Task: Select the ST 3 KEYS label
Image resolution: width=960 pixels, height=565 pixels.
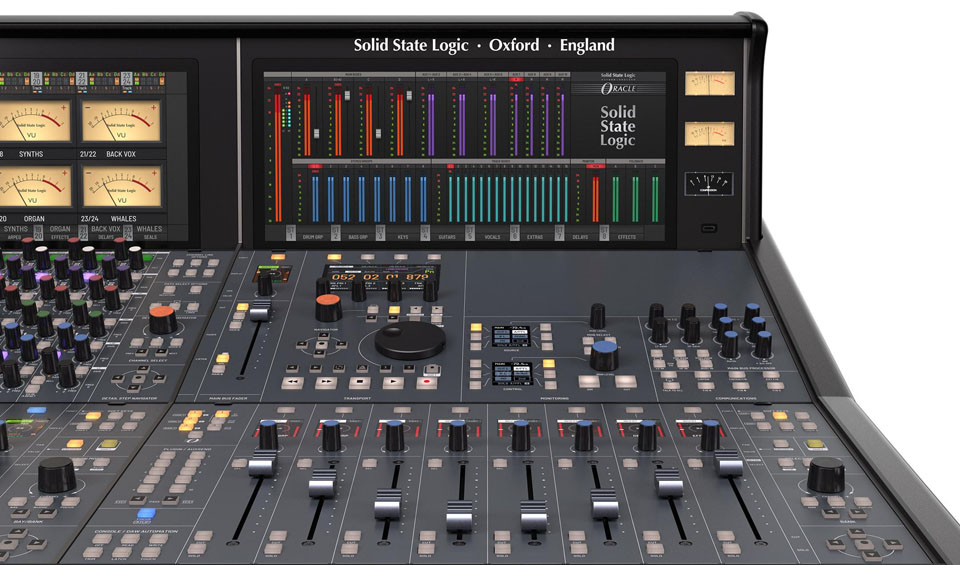Action: (x=394, y=233)
